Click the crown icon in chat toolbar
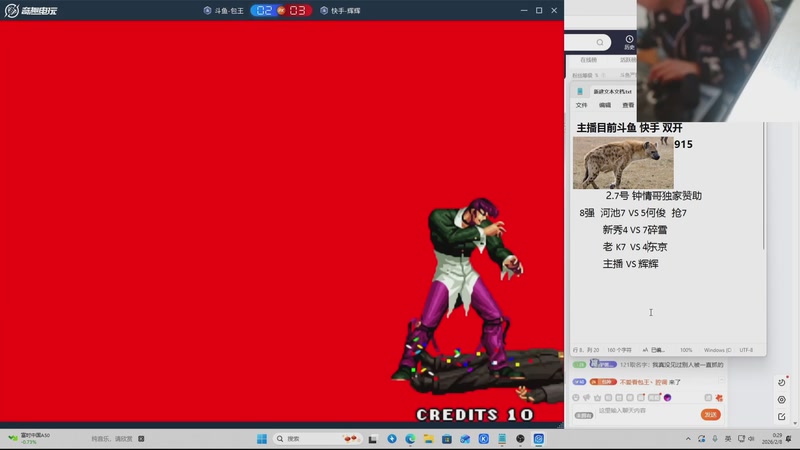The image size is (800, 450). point(597,397)
